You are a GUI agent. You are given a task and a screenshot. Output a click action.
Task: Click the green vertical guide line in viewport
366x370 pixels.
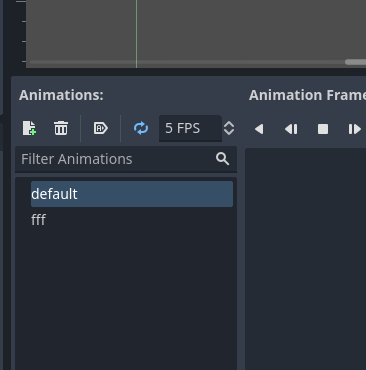136,33
